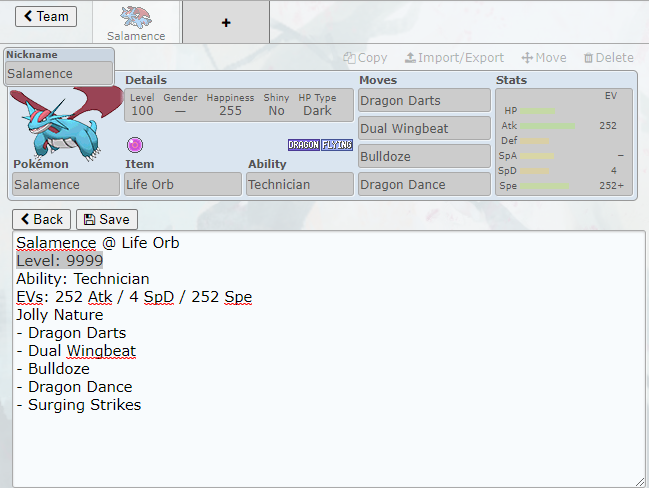The height and width of the screenshot is (488, 649).
Task: Add a new Pokémon with plus tab
Action: pyautogui.click(x=226, y=22)
